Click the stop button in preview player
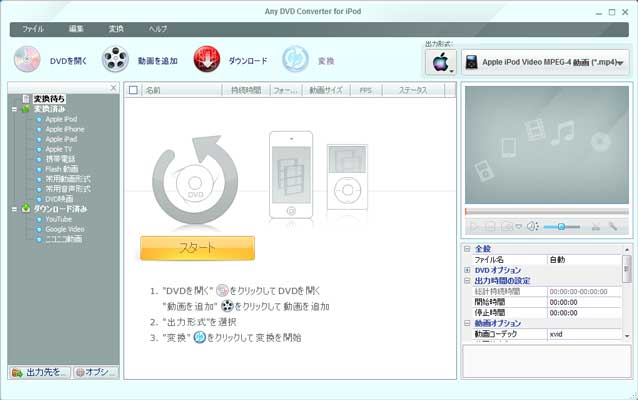 coord(490,227)
